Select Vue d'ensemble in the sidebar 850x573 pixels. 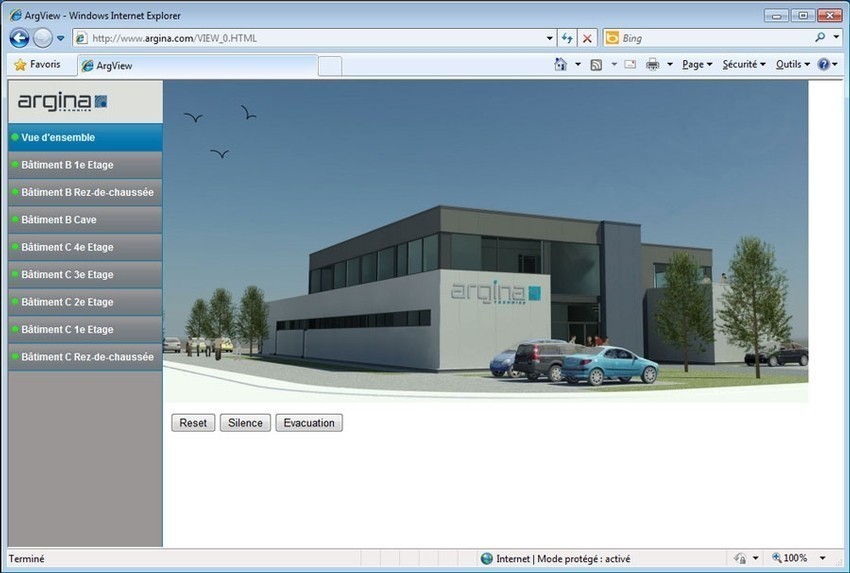tap(85, 138)
